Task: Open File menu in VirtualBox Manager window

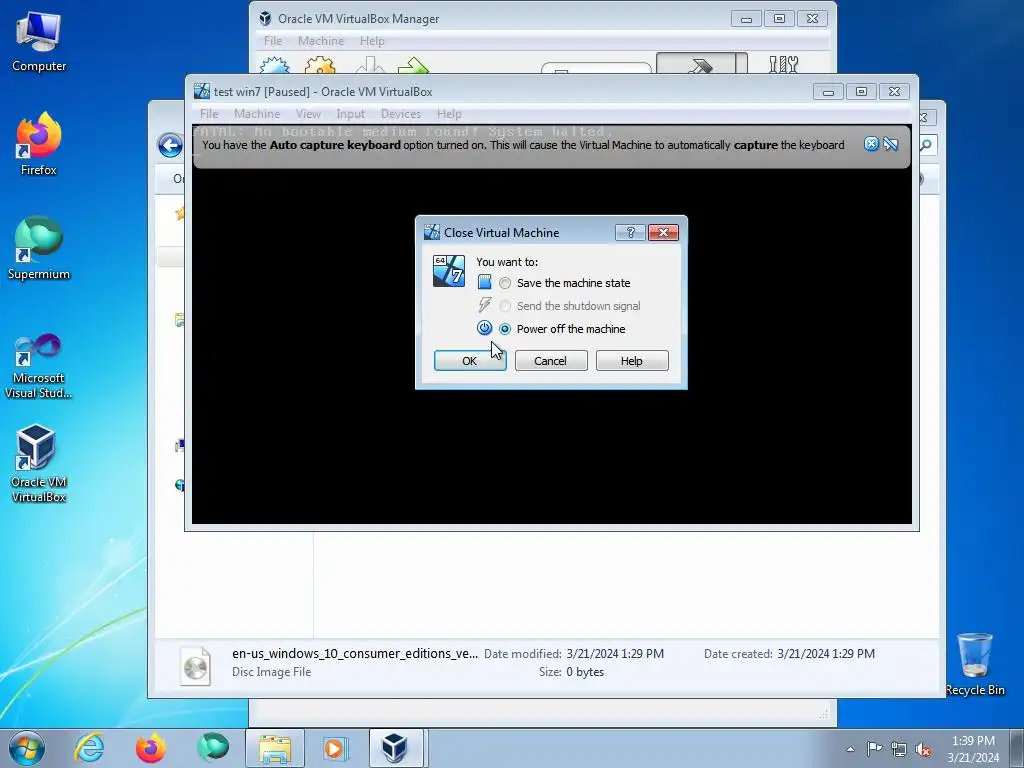Action: coord(273,40)
